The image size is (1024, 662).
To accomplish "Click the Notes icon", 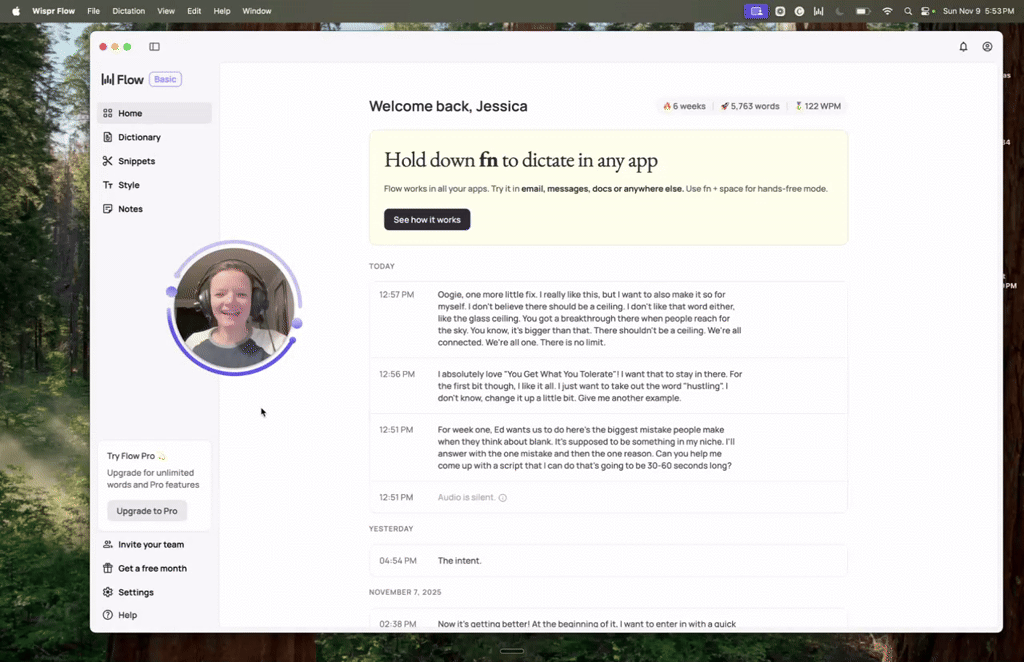I will [x=108, y=209].
